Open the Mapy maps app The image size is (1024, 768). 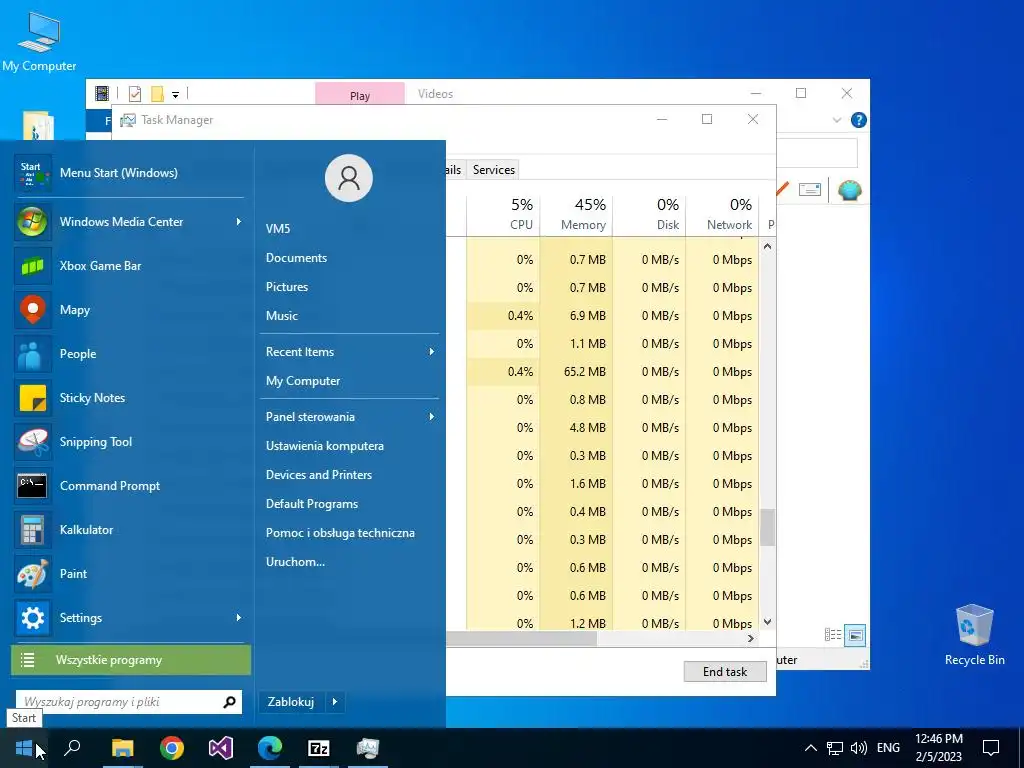pyautogui.click(x=129, y=310)
